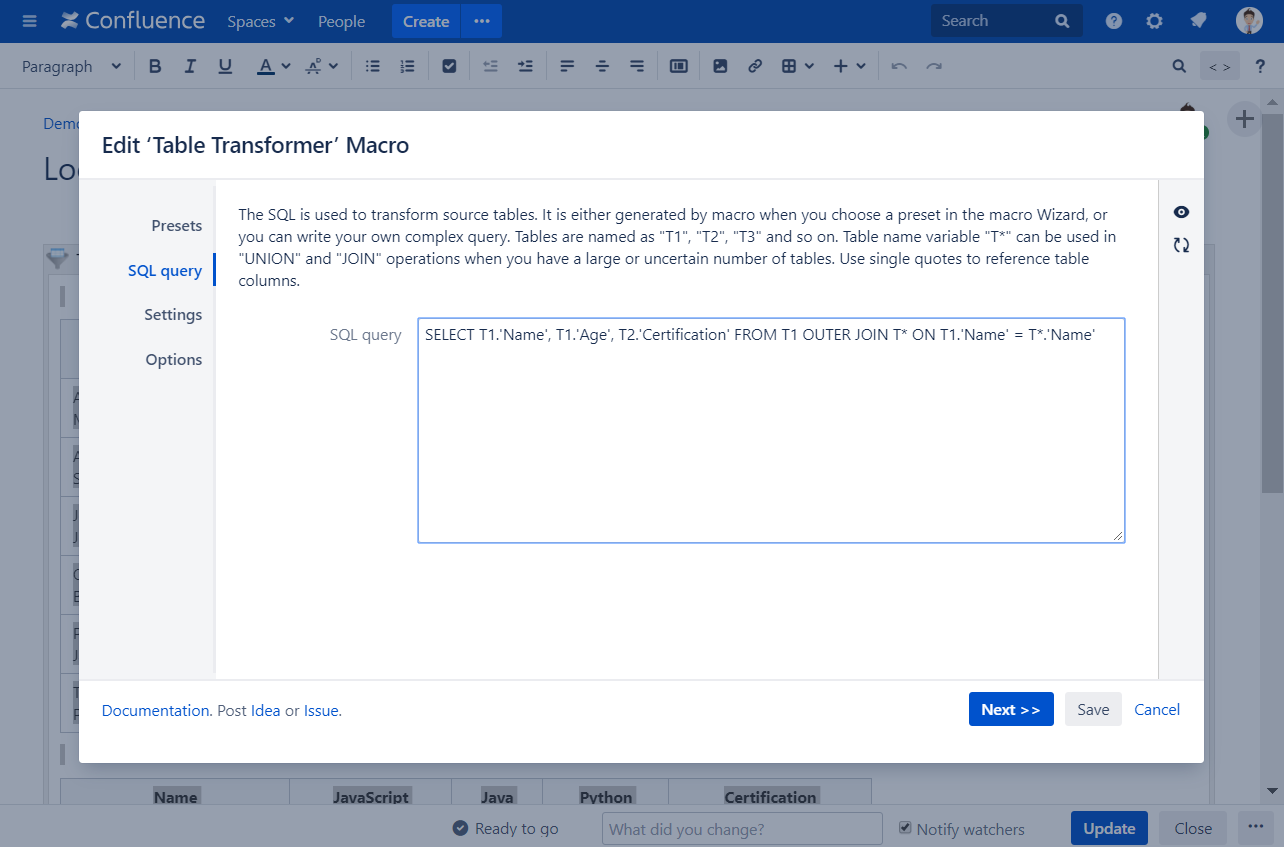Click the task list checkbox icon
This screenshot has width=1284, height=847.
click(x=449, y=66)
